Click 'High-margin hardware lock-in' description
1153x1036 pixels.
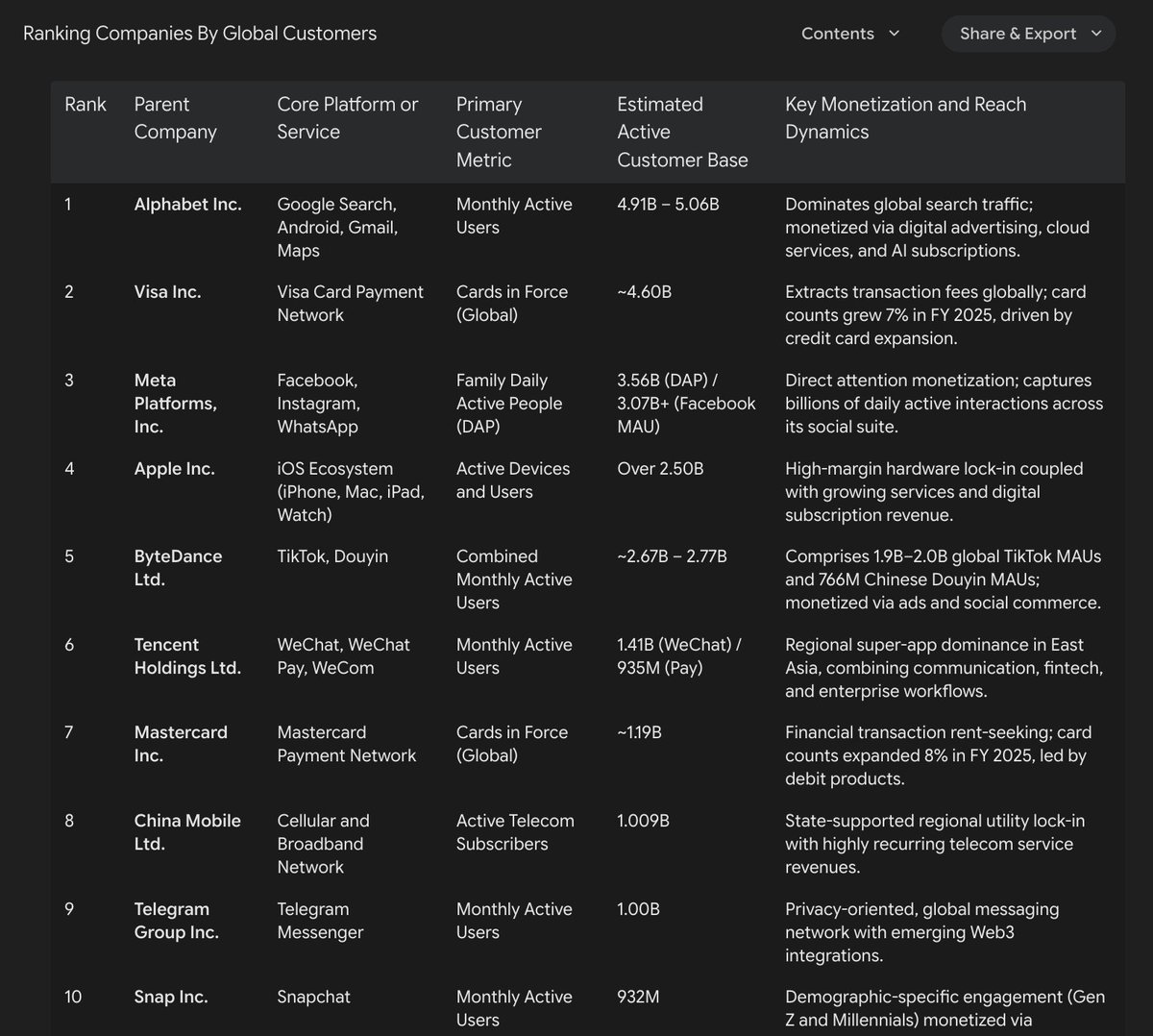point(935,492)
